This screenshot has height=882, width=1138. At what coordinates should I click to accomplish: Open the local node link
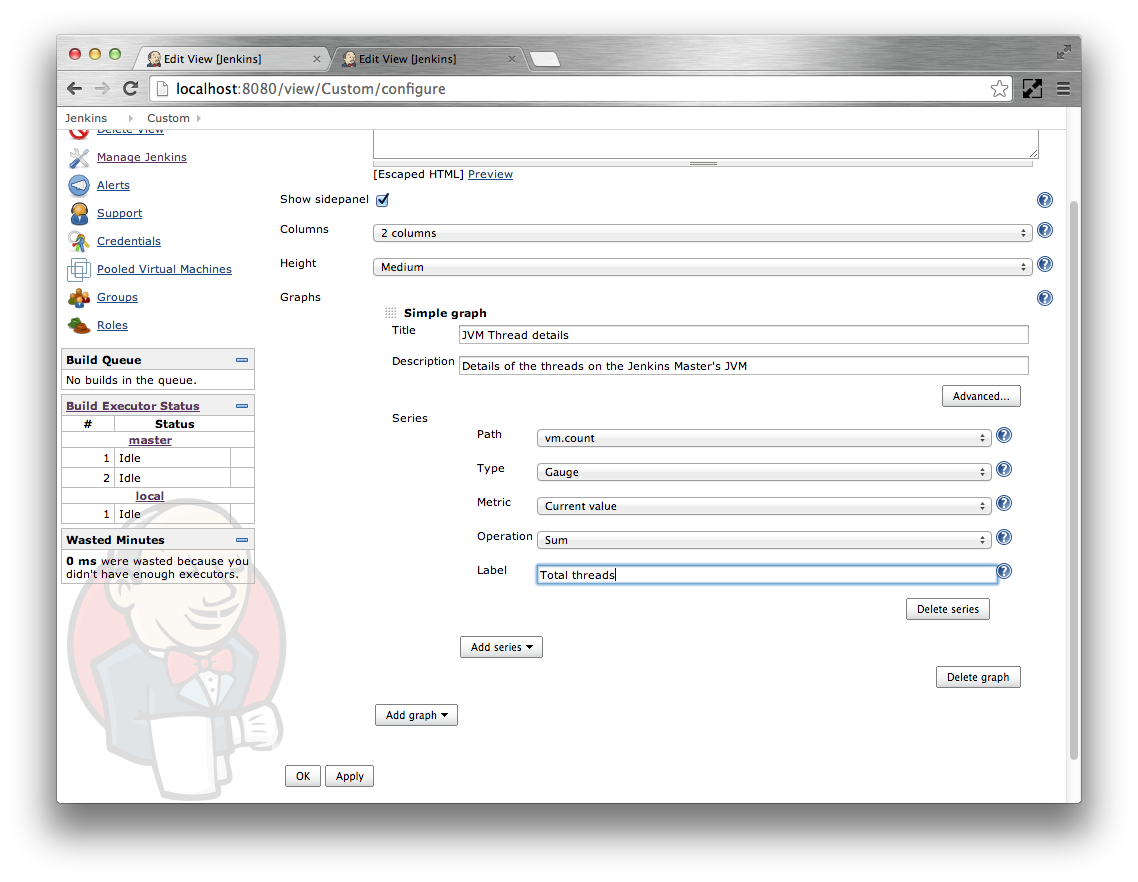point(150,496)
